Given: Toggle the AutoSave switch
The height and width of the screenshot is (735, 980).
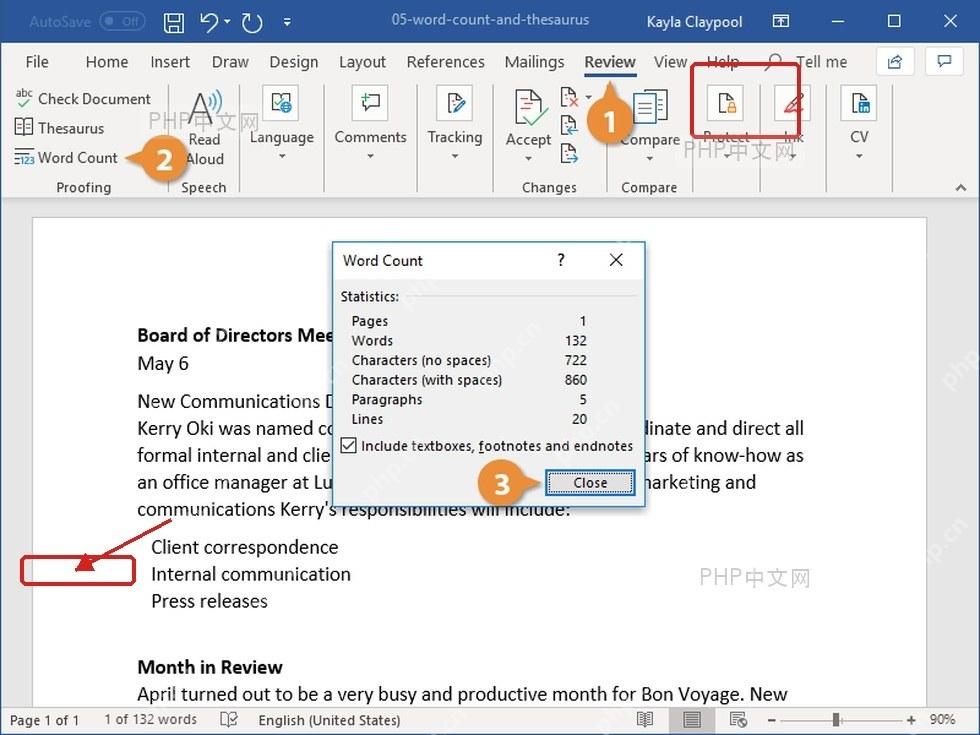Looking at the screenshot, I should [x=122, y=22].
